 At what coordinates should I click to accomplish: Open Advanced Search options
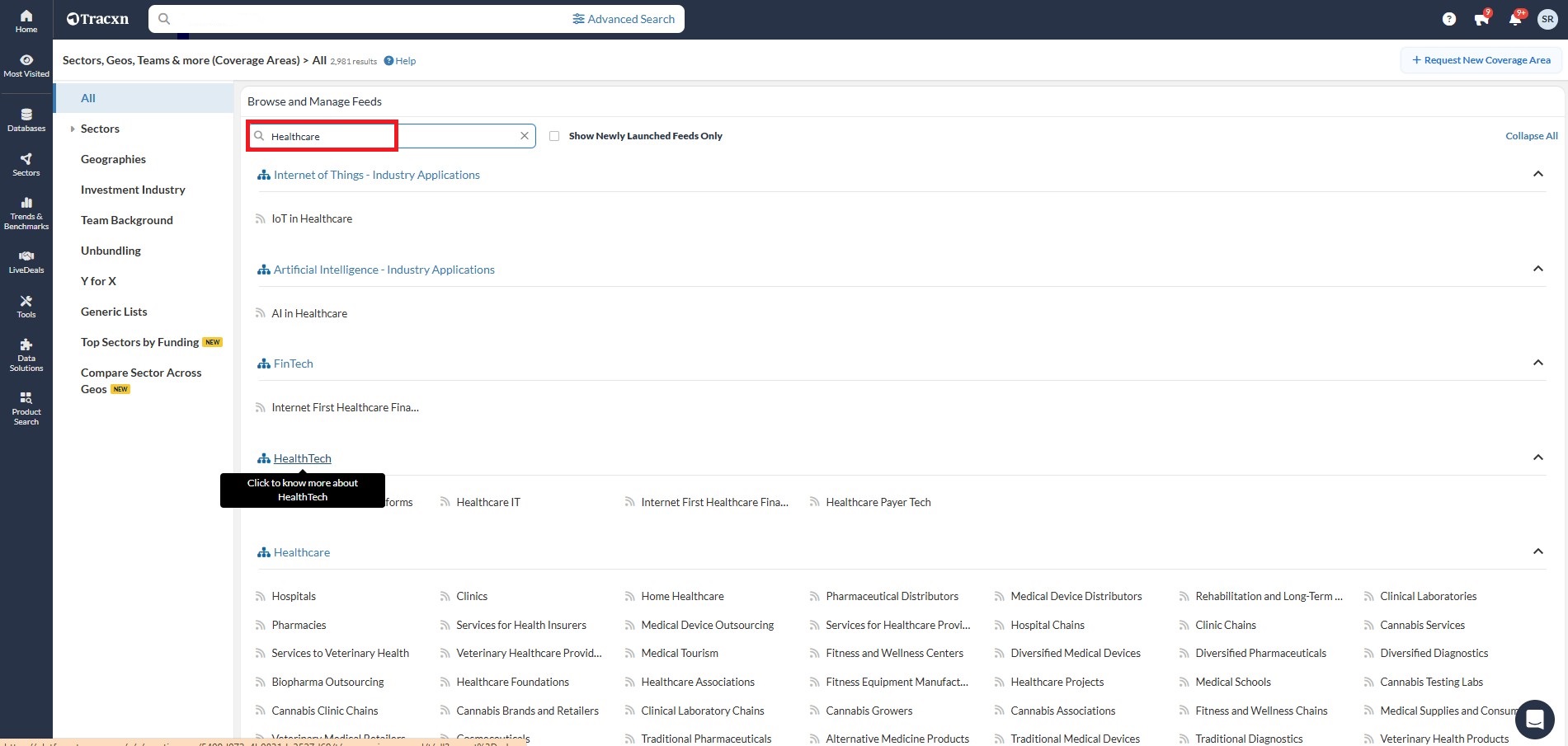pyautogui.click(x=624, y=19)
